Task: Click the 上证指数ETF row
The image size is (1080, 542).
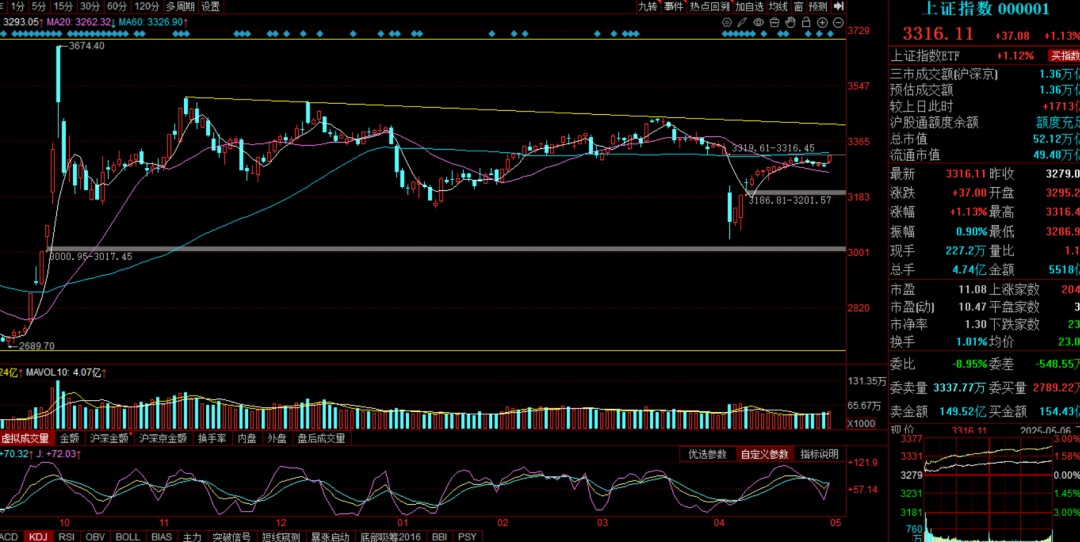Action: [x=985, y=56]
